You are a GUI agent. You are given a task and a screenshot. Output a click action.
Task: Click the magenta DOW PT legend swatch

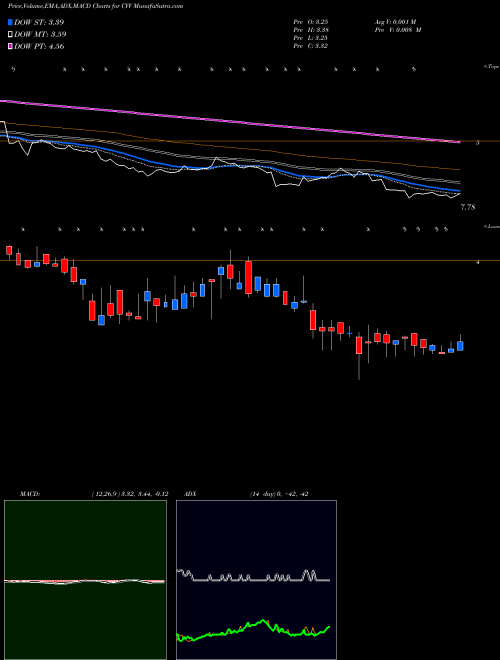11,46
